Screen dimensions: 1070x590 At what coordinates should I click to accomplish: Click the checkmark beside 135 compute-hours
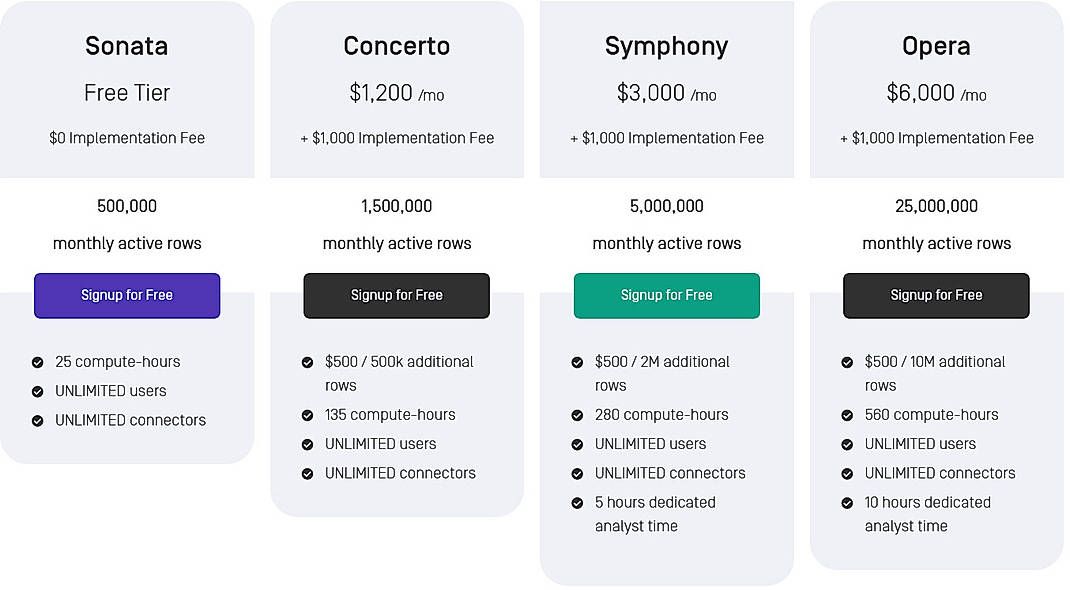[306, 415]
